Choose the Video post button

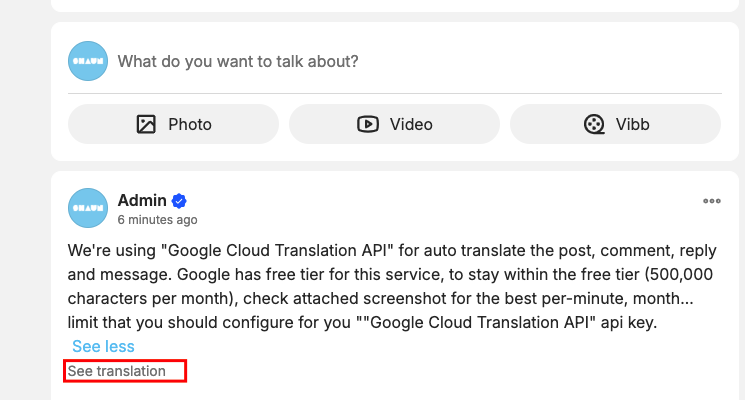coord(394,124)
